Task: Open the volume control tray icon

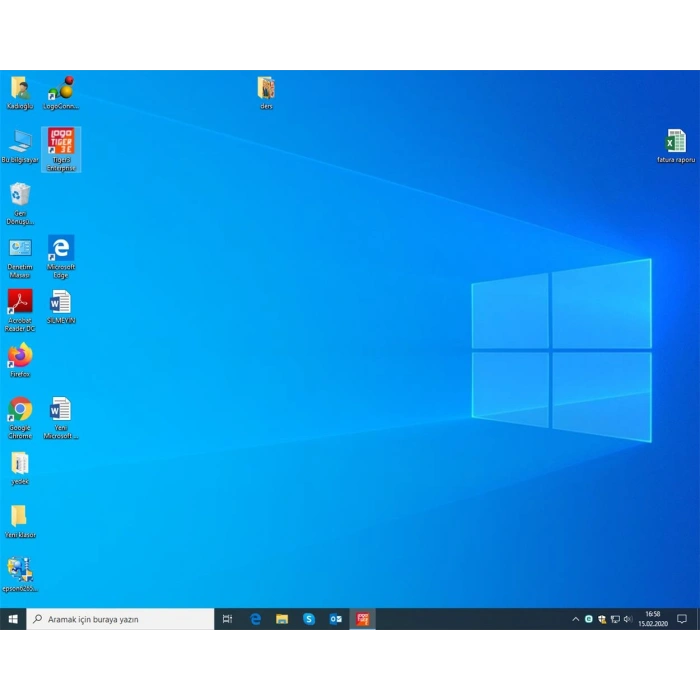Action: click(628, 619)
